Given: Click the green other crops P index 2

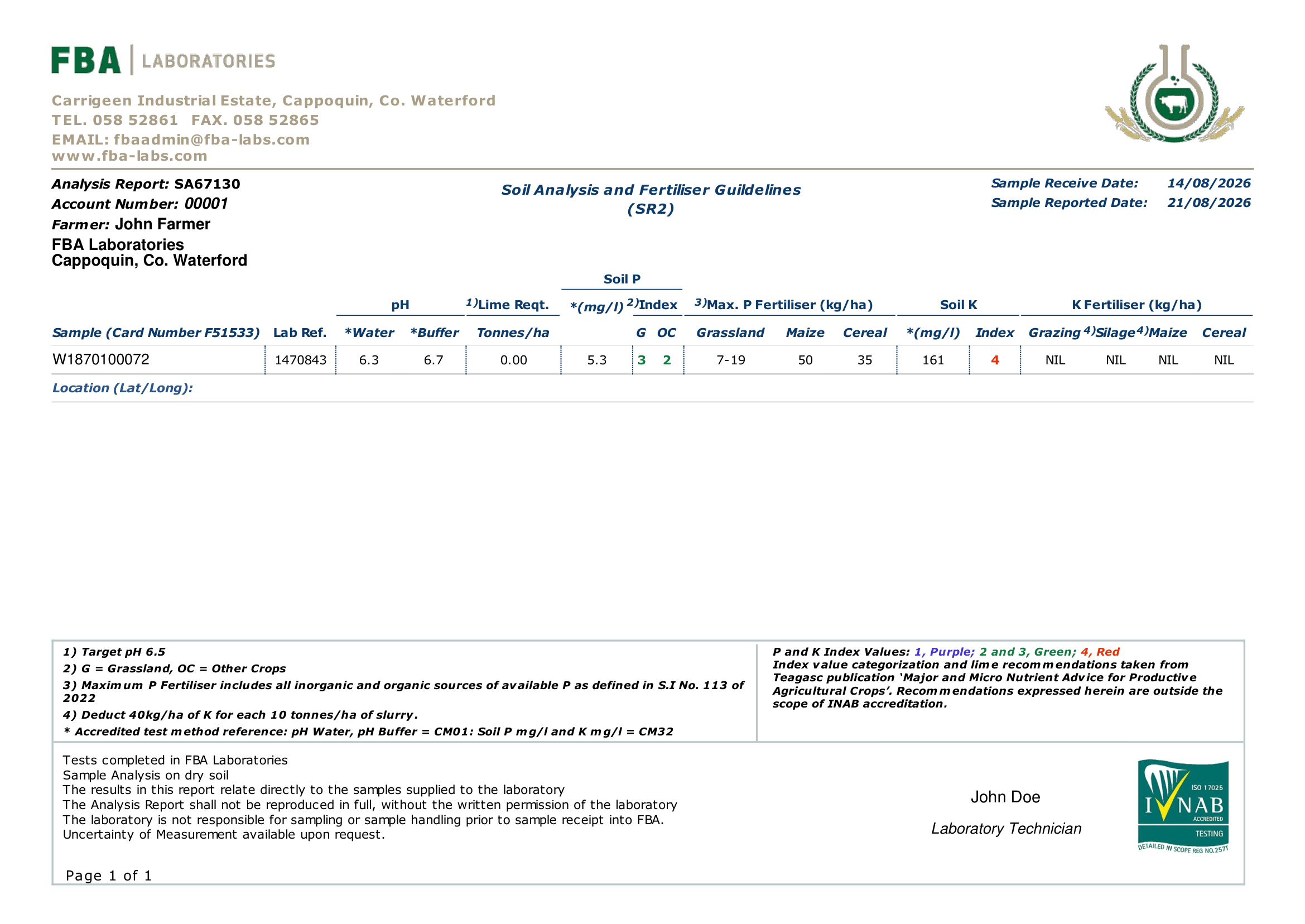Looking at the screenshot, I should pyautogui.click(x=667, y=360).
